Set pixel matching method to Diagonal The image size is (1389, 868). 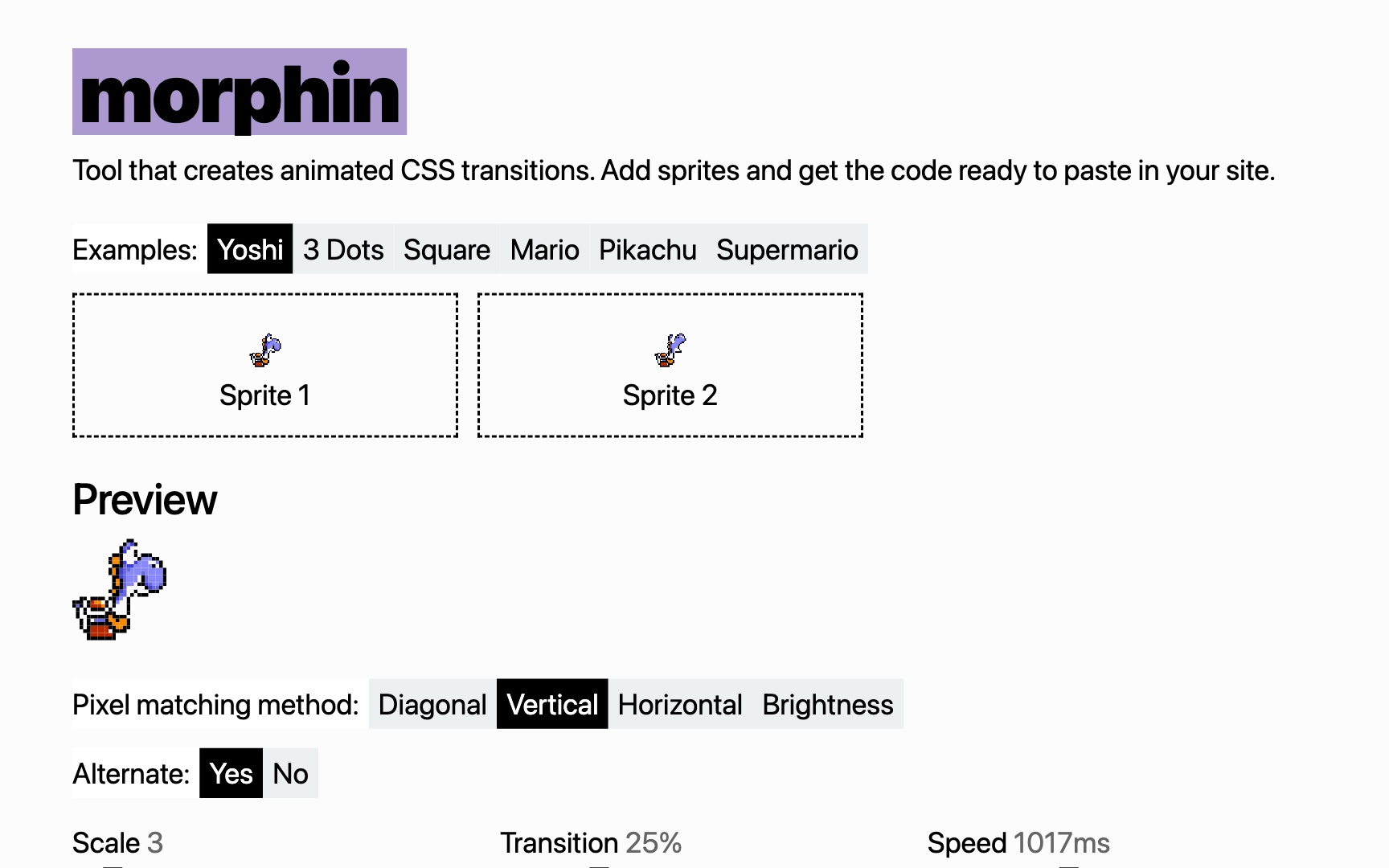click(x=432, y=705)
